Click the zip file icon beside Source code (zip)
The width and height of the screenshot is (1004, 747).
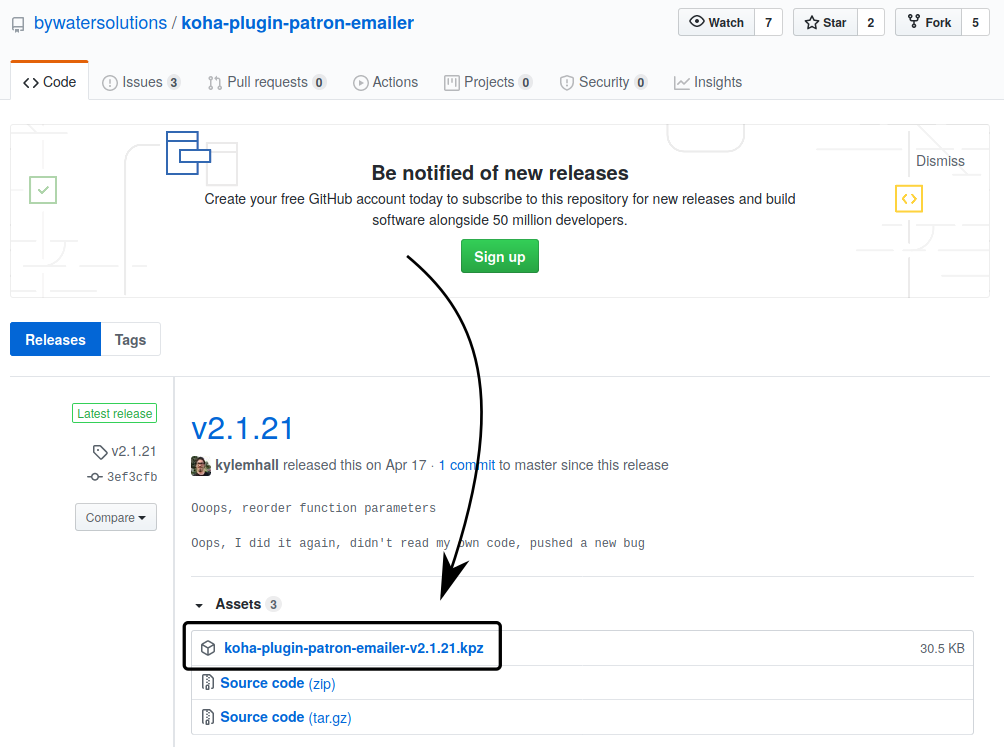pyautogui.click(x=207, y=683)
